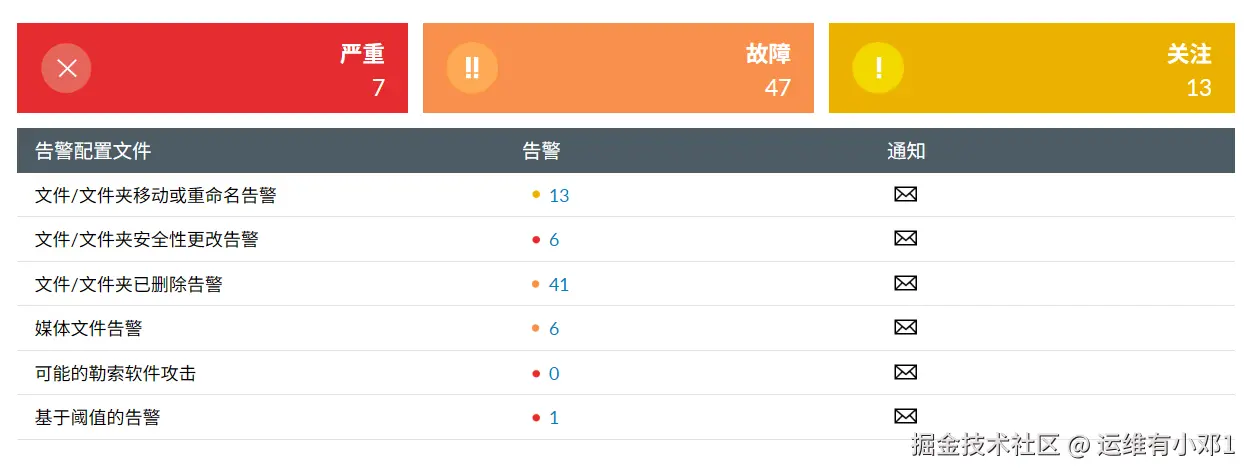The image size is (1251, 474).
Task: Click notification envelope for 可能的勒索软件攻击
Action: click(x=905, y=372)
